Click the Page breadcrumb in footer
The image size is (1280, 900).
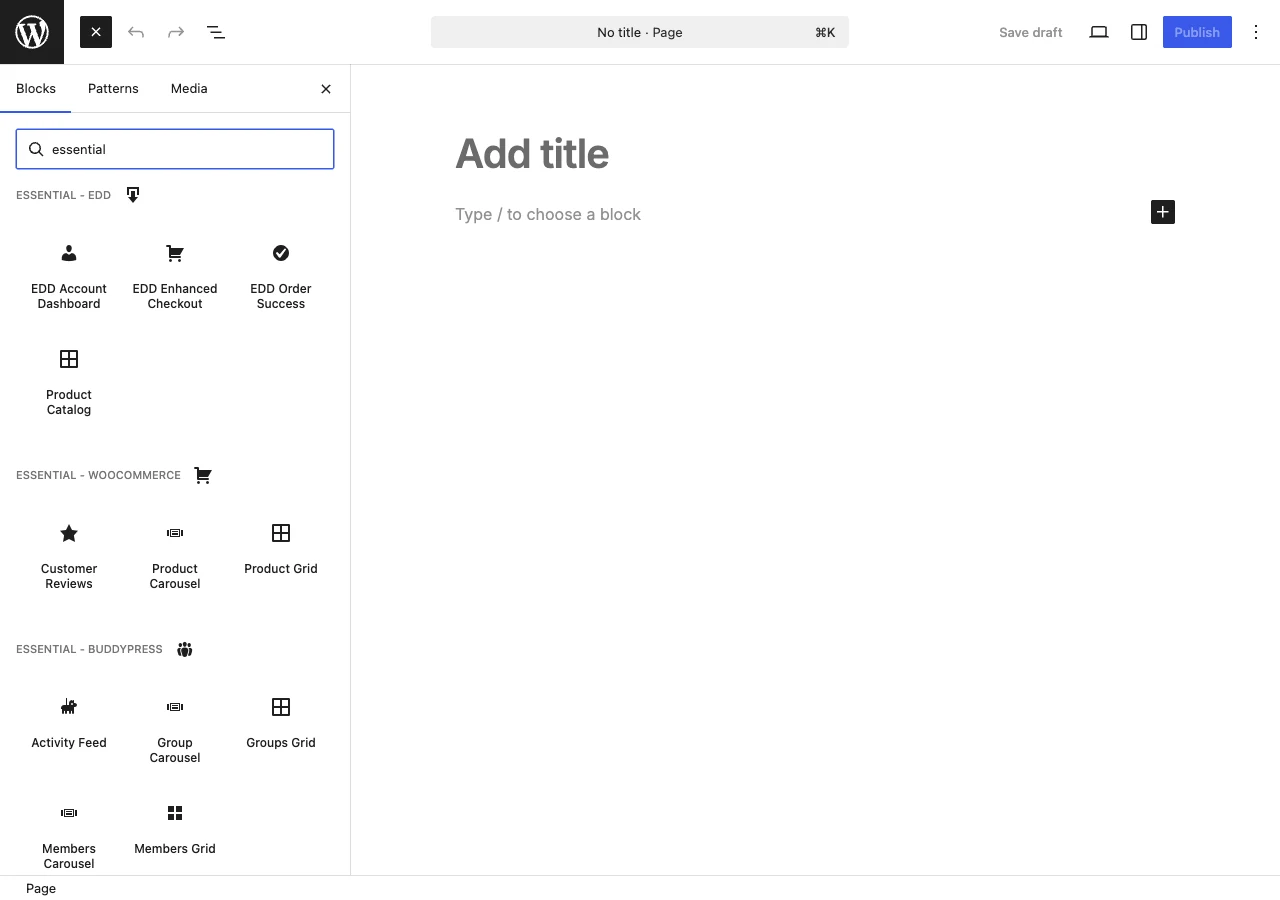point(41,888)
